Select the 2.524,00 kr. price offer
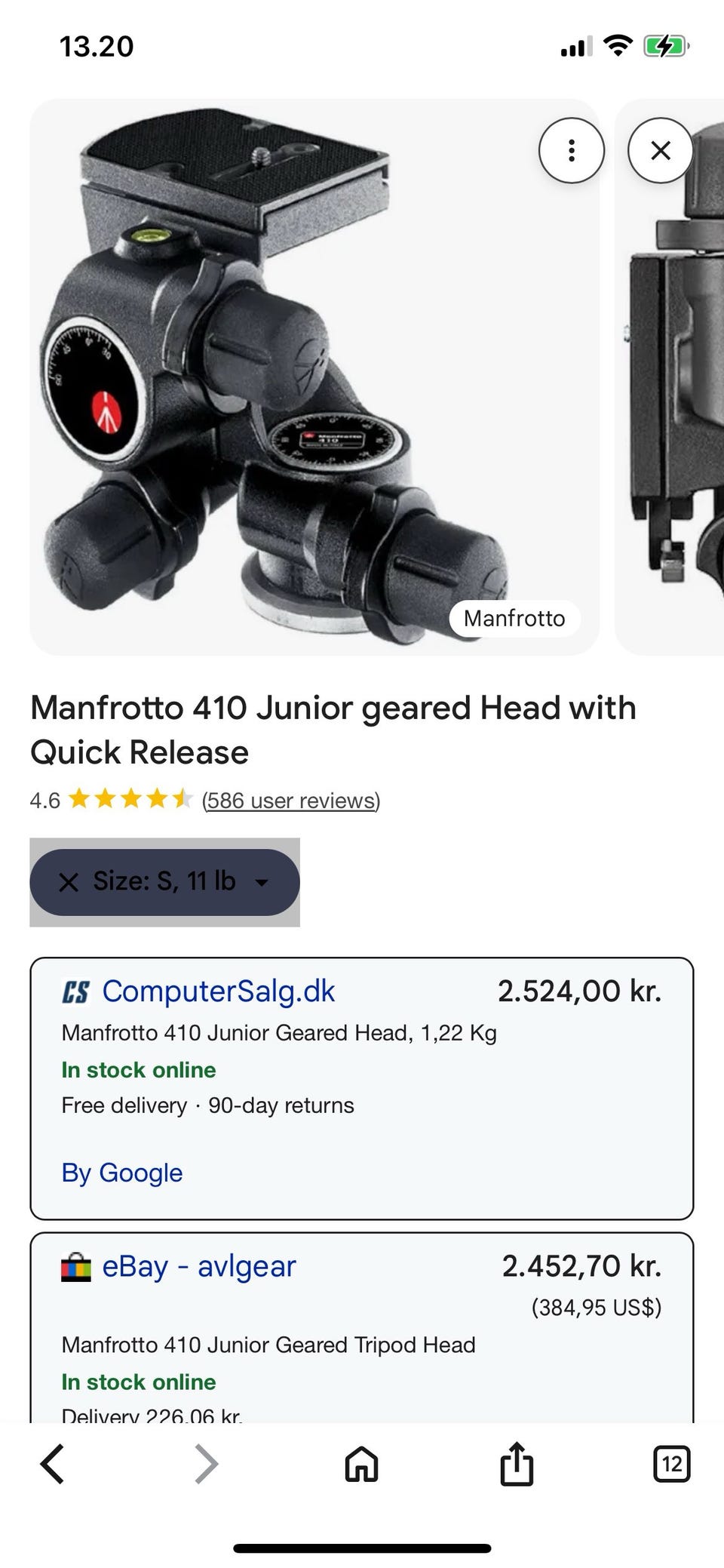The image size is (724, 1568). pyautogui.click(x=578, y=991)
